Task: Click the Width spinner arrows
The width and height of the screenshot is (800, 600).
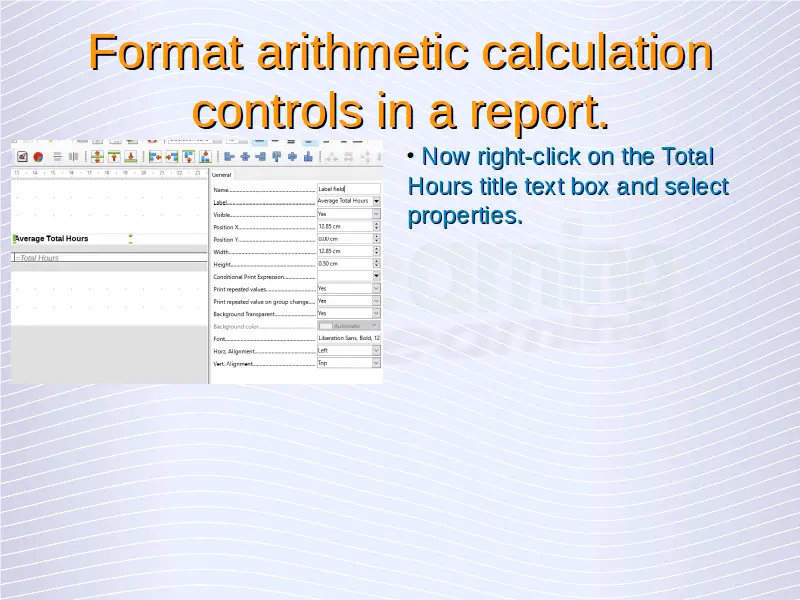Action: (377, 251)
